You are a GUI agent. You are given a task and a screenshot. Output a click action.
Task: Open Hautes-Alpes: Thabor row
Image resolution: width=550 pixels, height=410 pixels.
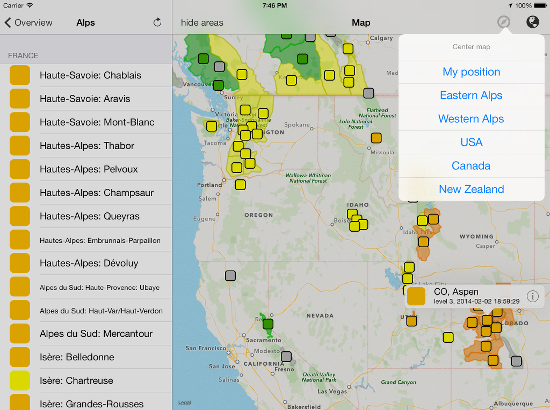point(86,146)
